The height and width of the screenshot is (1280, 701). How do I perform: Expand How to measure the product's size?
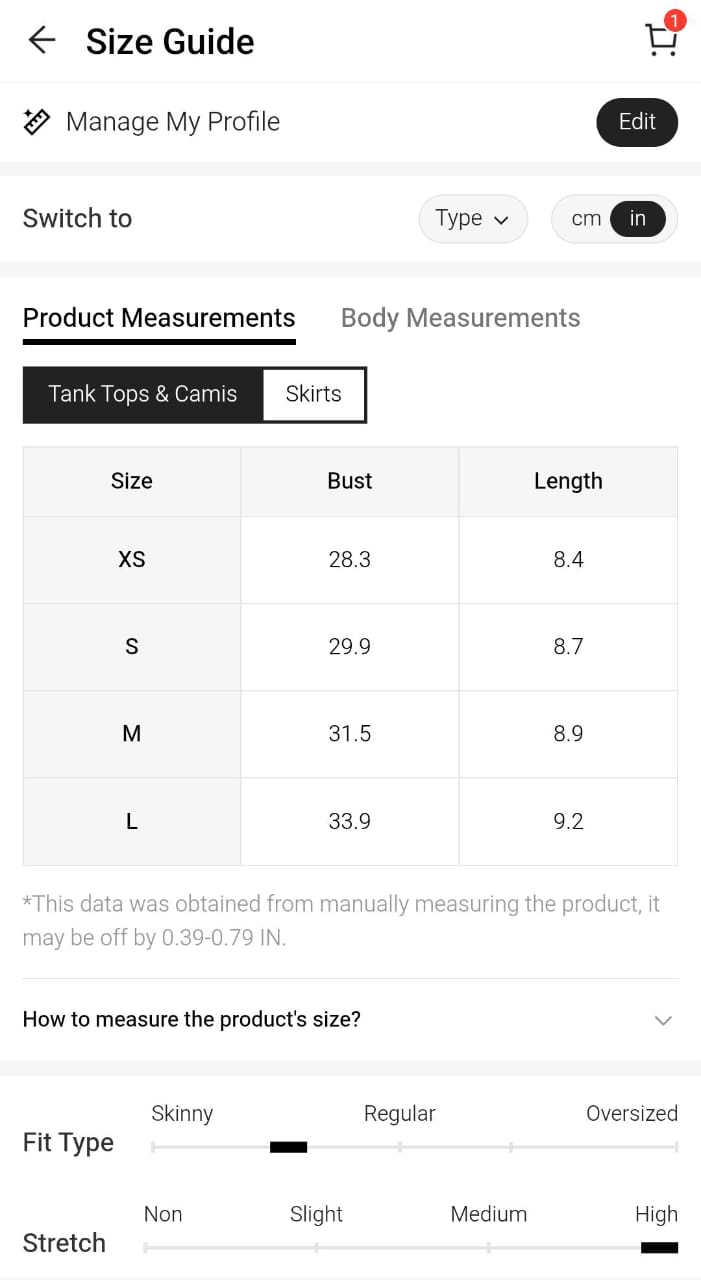[x=191, y=1019]
